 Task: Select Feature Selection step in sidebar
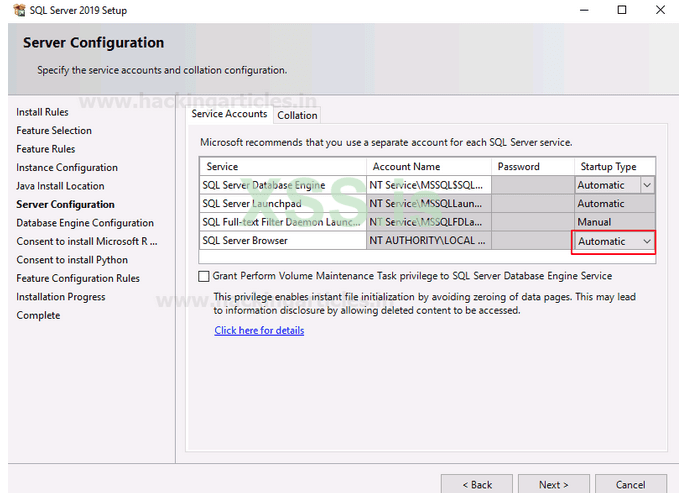[54, 131]
